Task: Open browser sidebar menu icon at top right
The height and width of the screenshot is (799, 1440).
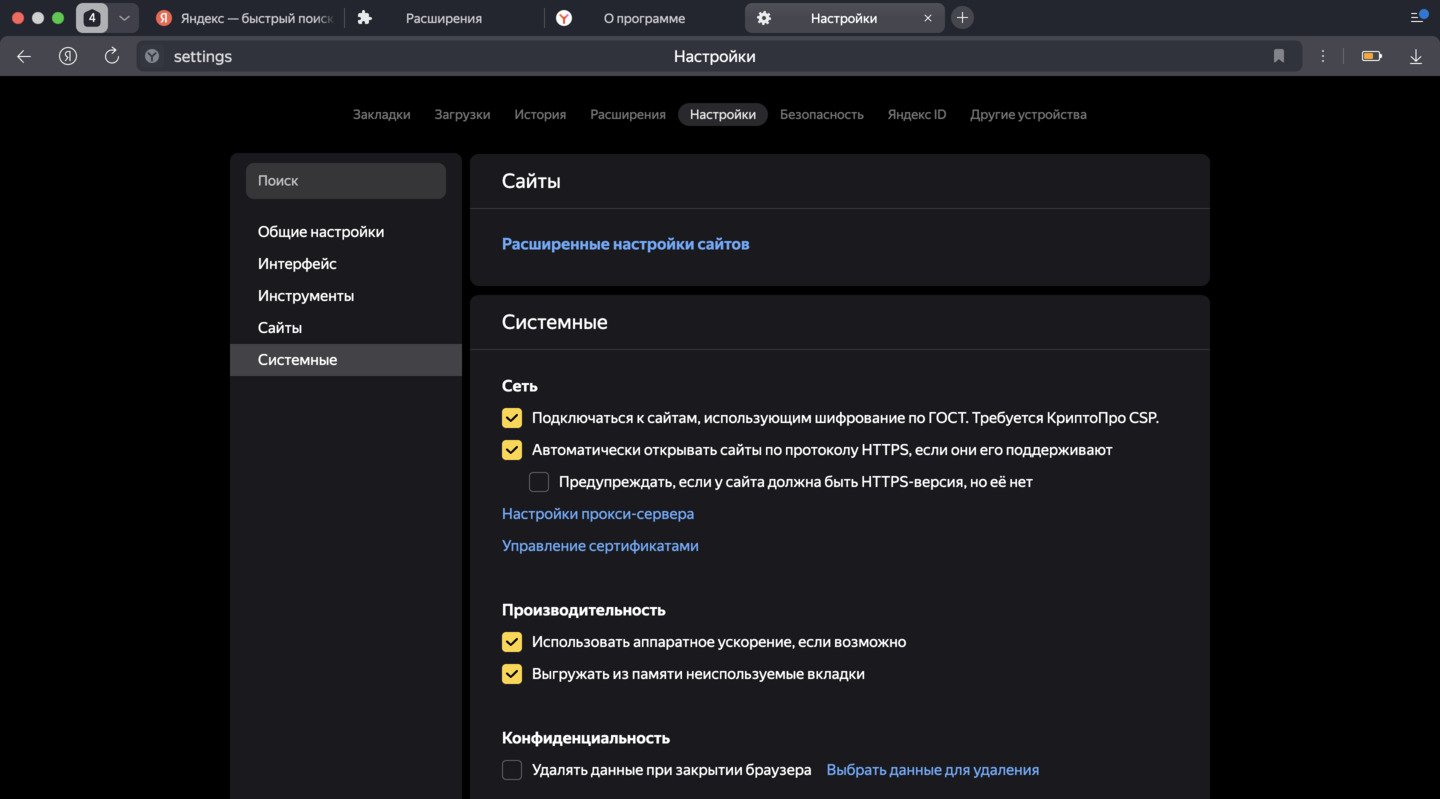Action: (1418, 16)
